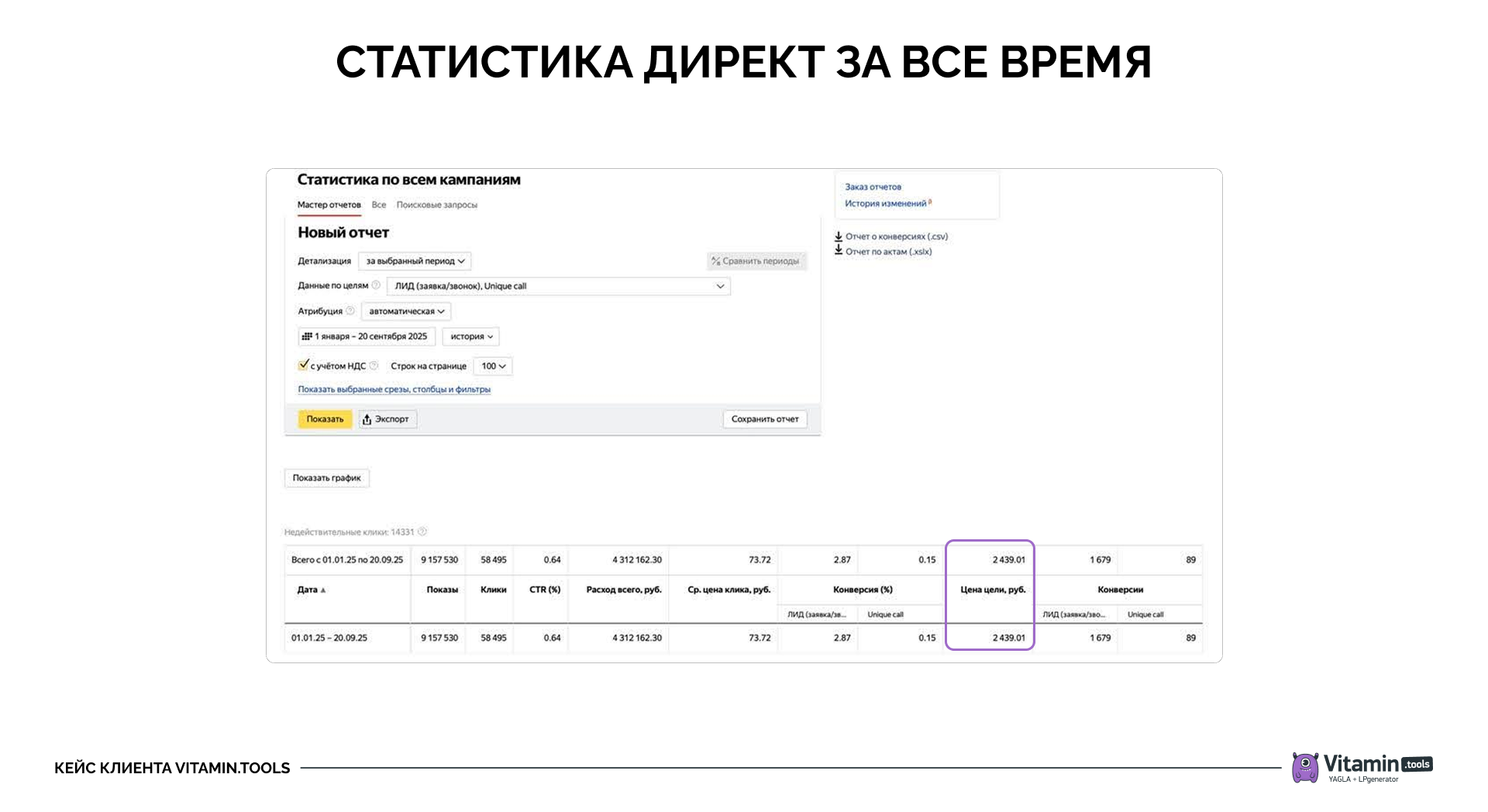Click the help icon next to Атрибуция
The image size is (1488, 812).
(350, 311)
